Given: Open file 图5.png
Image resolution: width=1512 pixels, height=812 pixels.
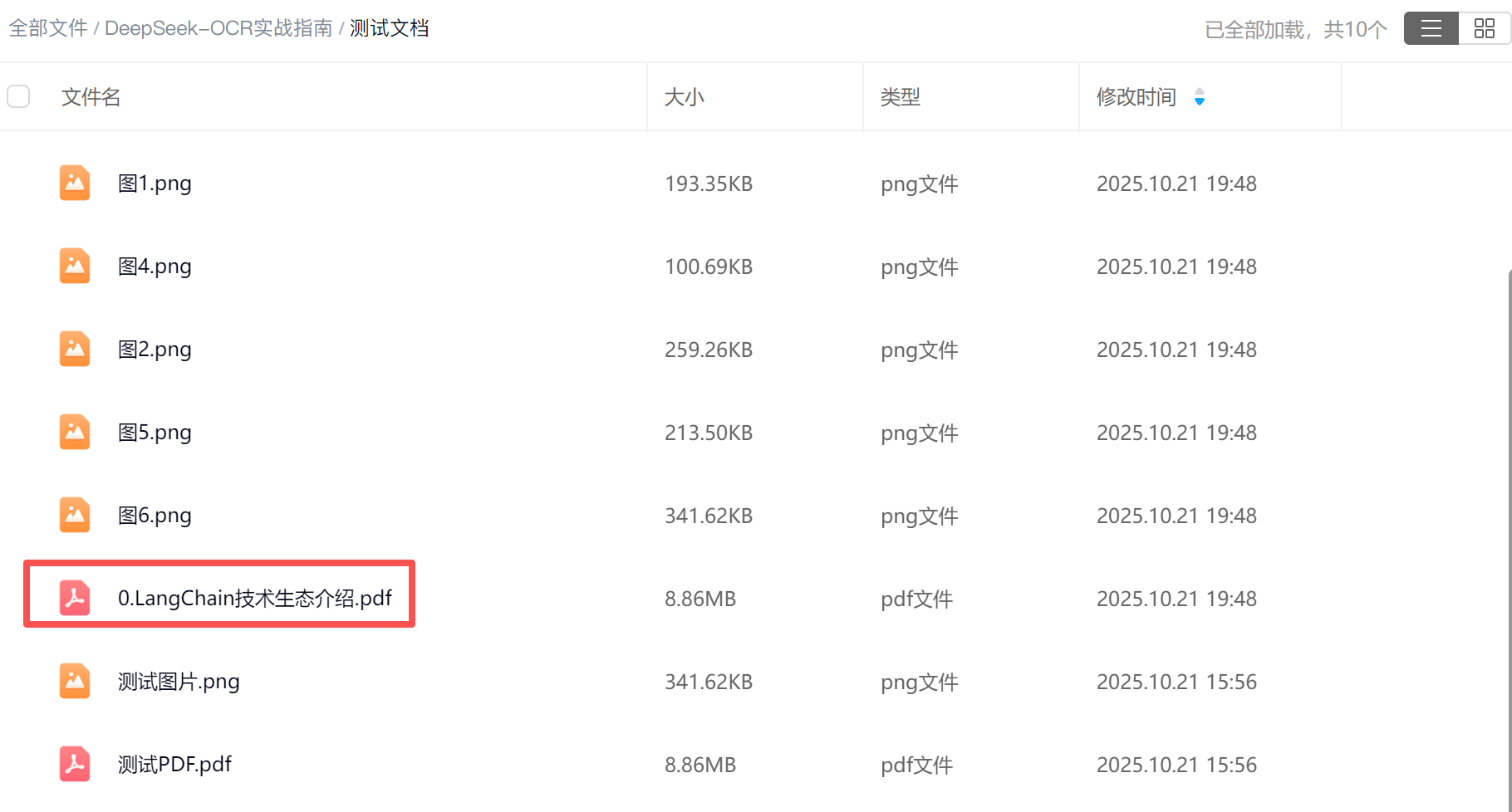Looking at the screenshot, I should click(x=155, y=433).
